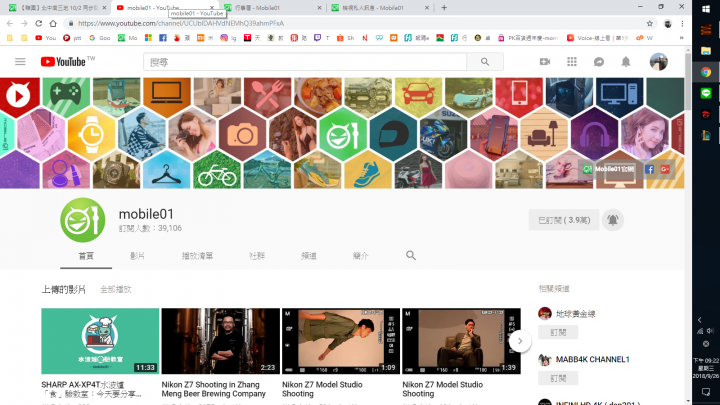Open the Facebook bookmark icon
The height and width of the screenshot is (405, 720).
point(163,38)
